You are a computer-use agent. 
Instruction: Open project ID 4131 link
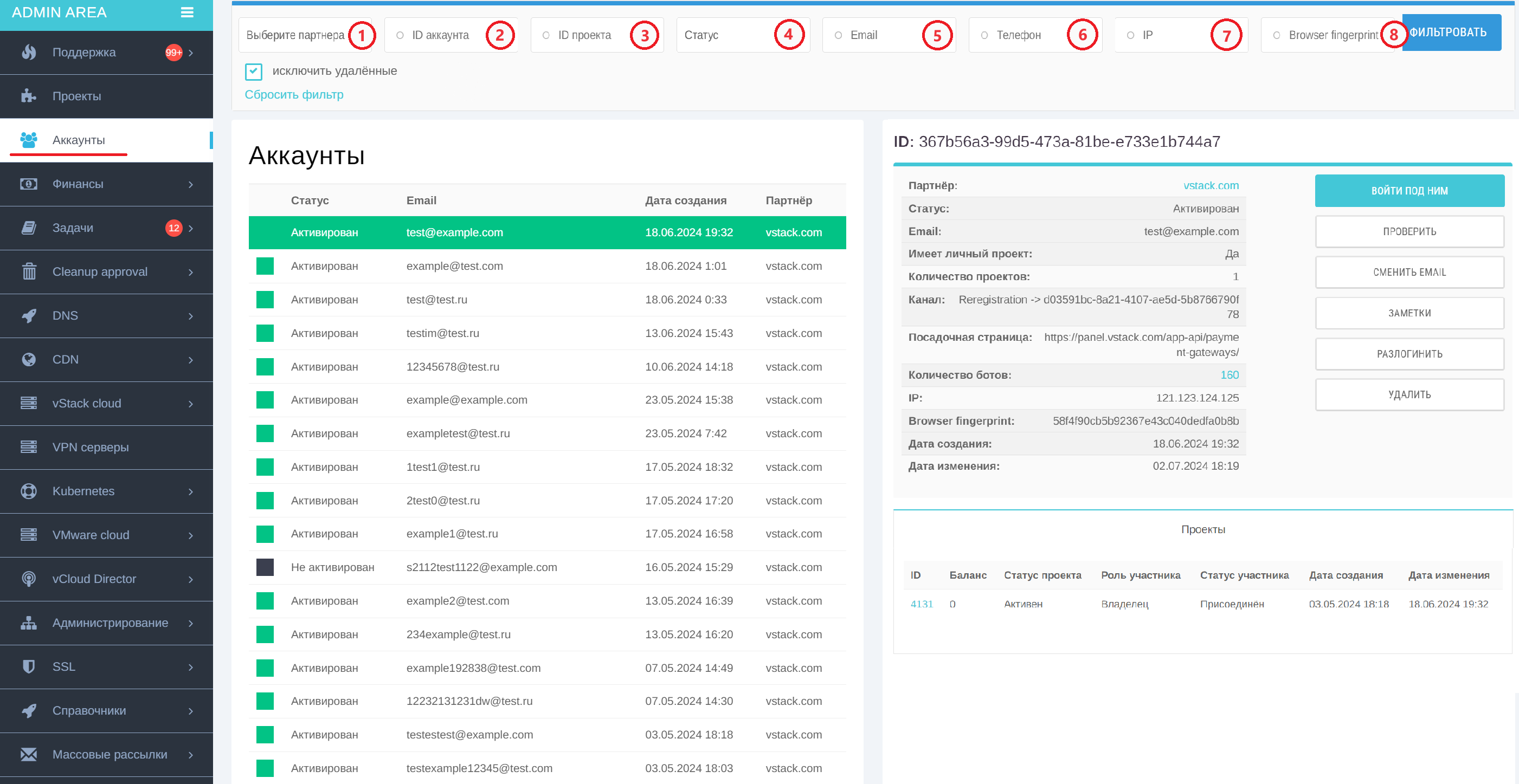(x=922, y=604)
